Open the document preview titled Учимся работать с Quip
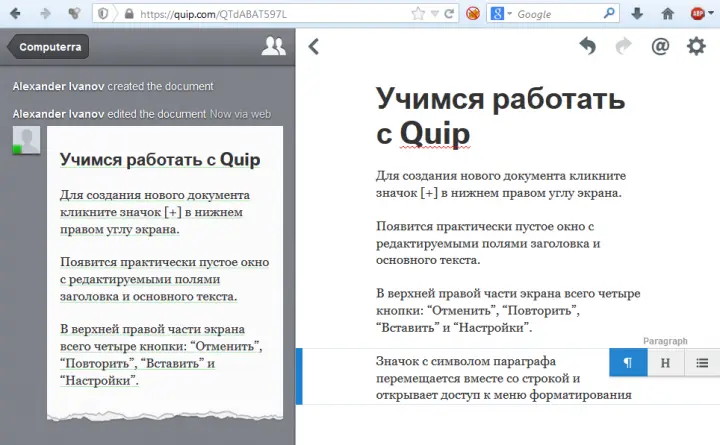The image size is (720, 445). click(165, 273)
